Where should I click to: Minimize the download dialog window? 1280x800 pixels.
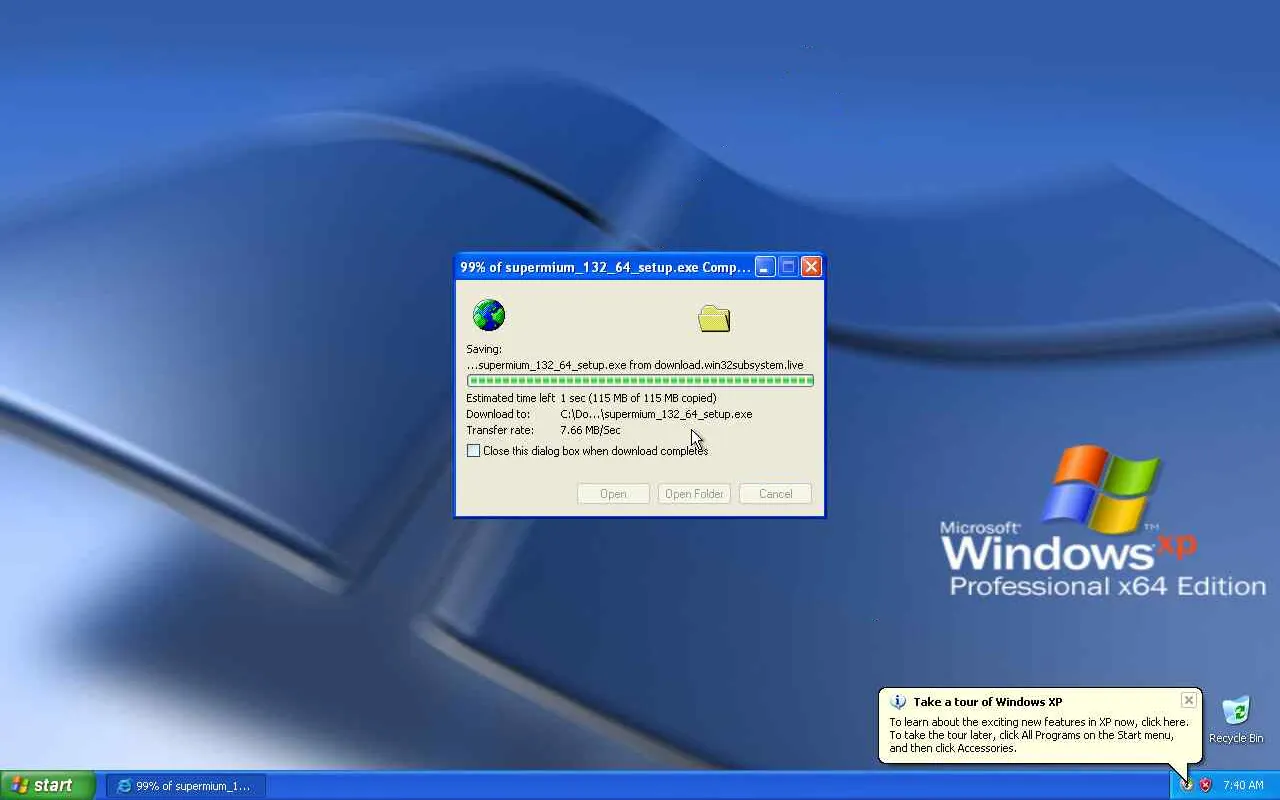point(765,267)
